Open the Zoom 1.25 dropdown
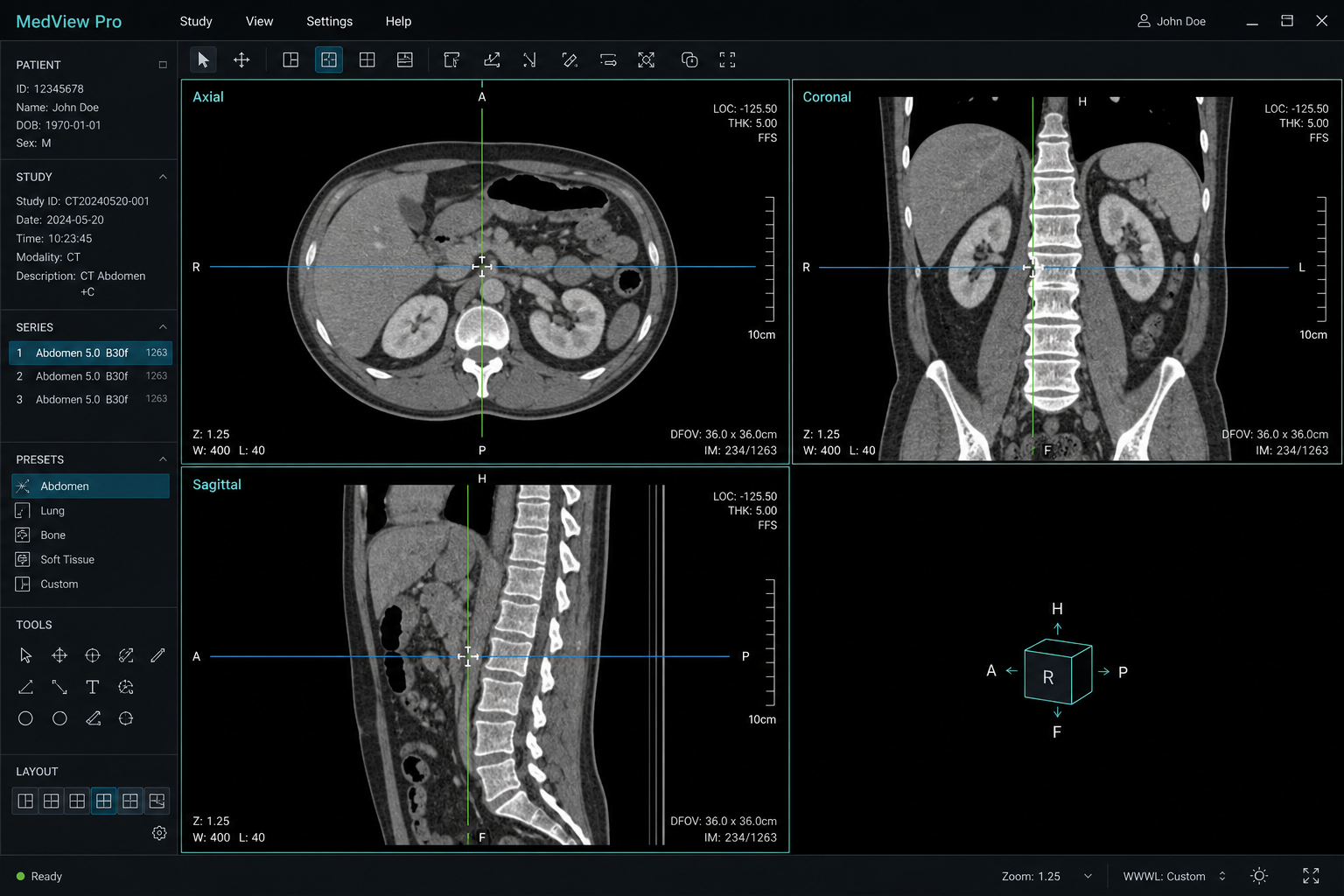The height and width of the screenshot is (896, 1344). [1047, 876]
